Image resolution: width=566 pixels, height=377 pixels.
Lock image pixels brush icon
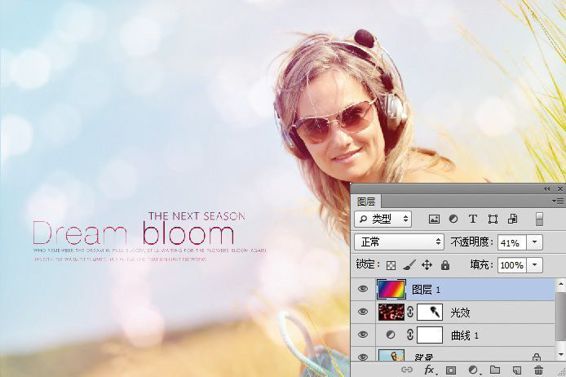tap(409, 265)
